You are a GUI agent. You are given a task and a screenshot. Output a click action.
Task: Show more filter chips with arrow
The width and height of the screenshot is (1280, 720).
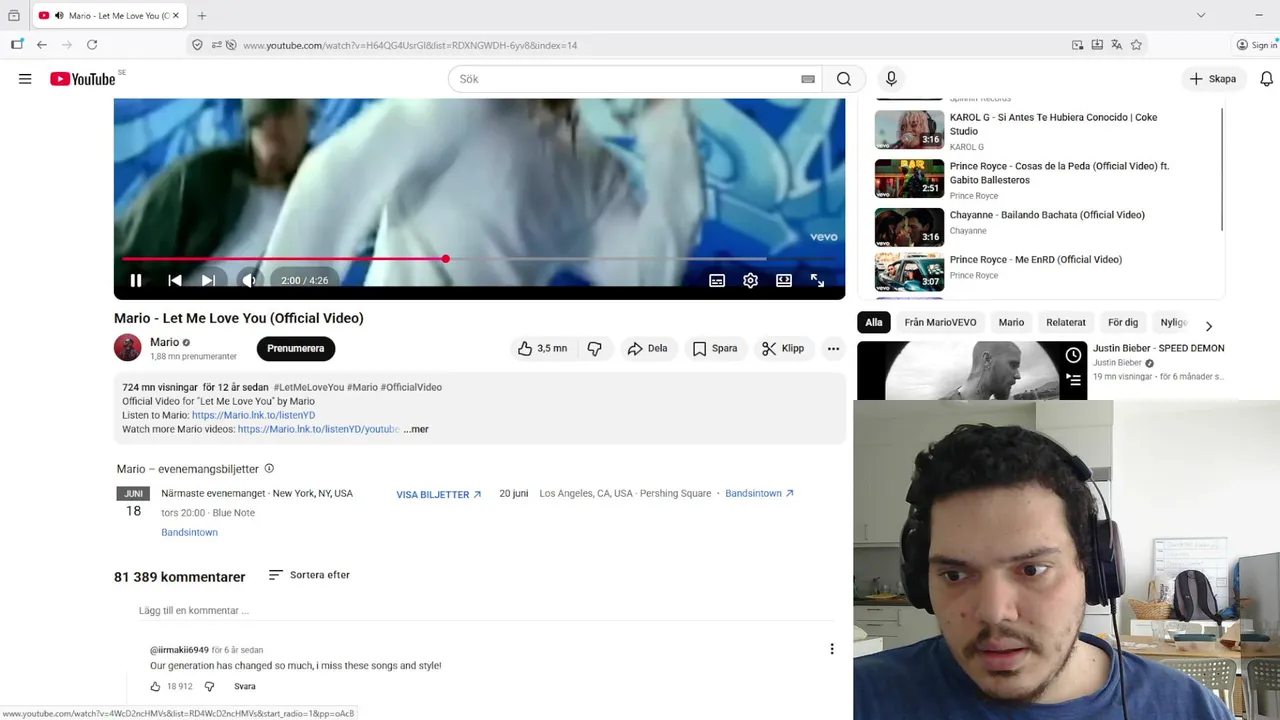[1208, 326]
